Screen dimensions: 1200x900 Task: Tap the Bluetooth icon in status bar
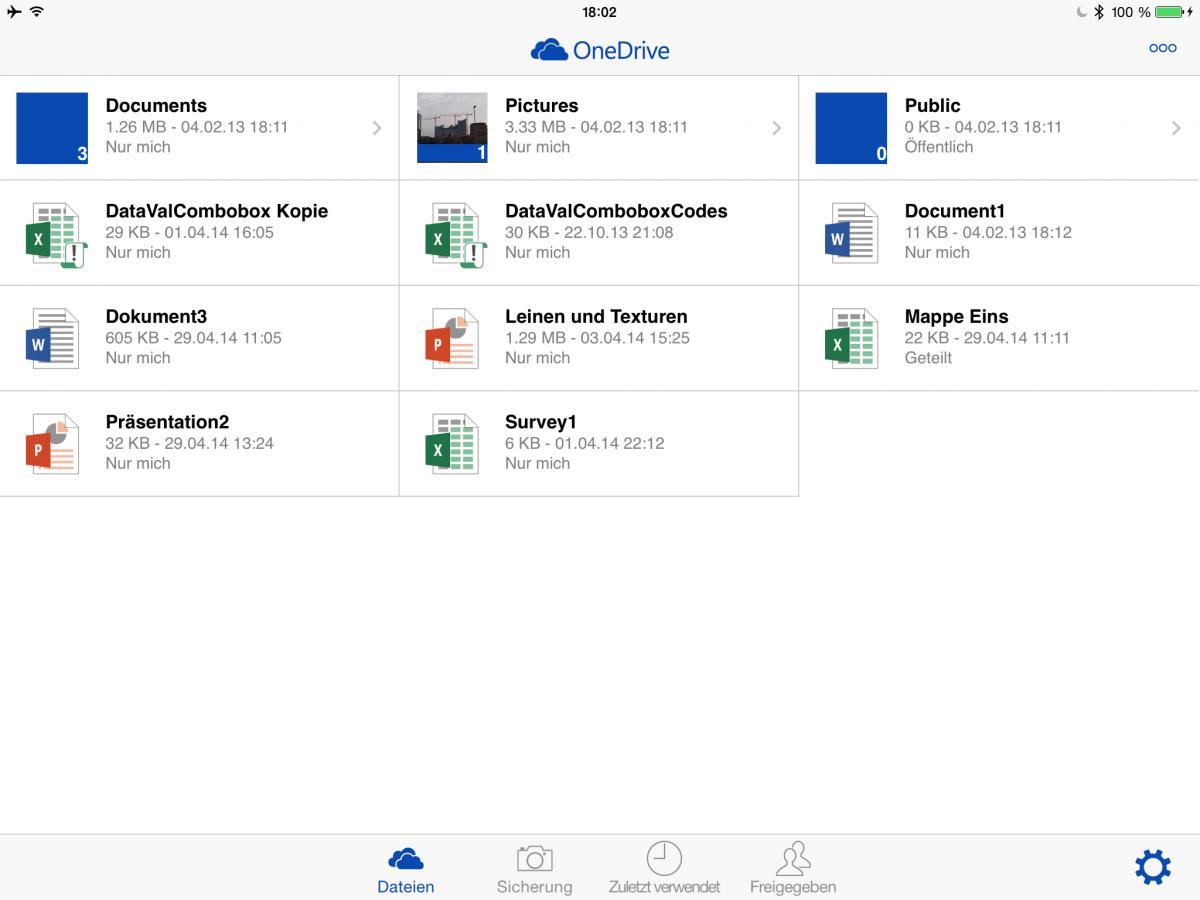coord(1098,12)
